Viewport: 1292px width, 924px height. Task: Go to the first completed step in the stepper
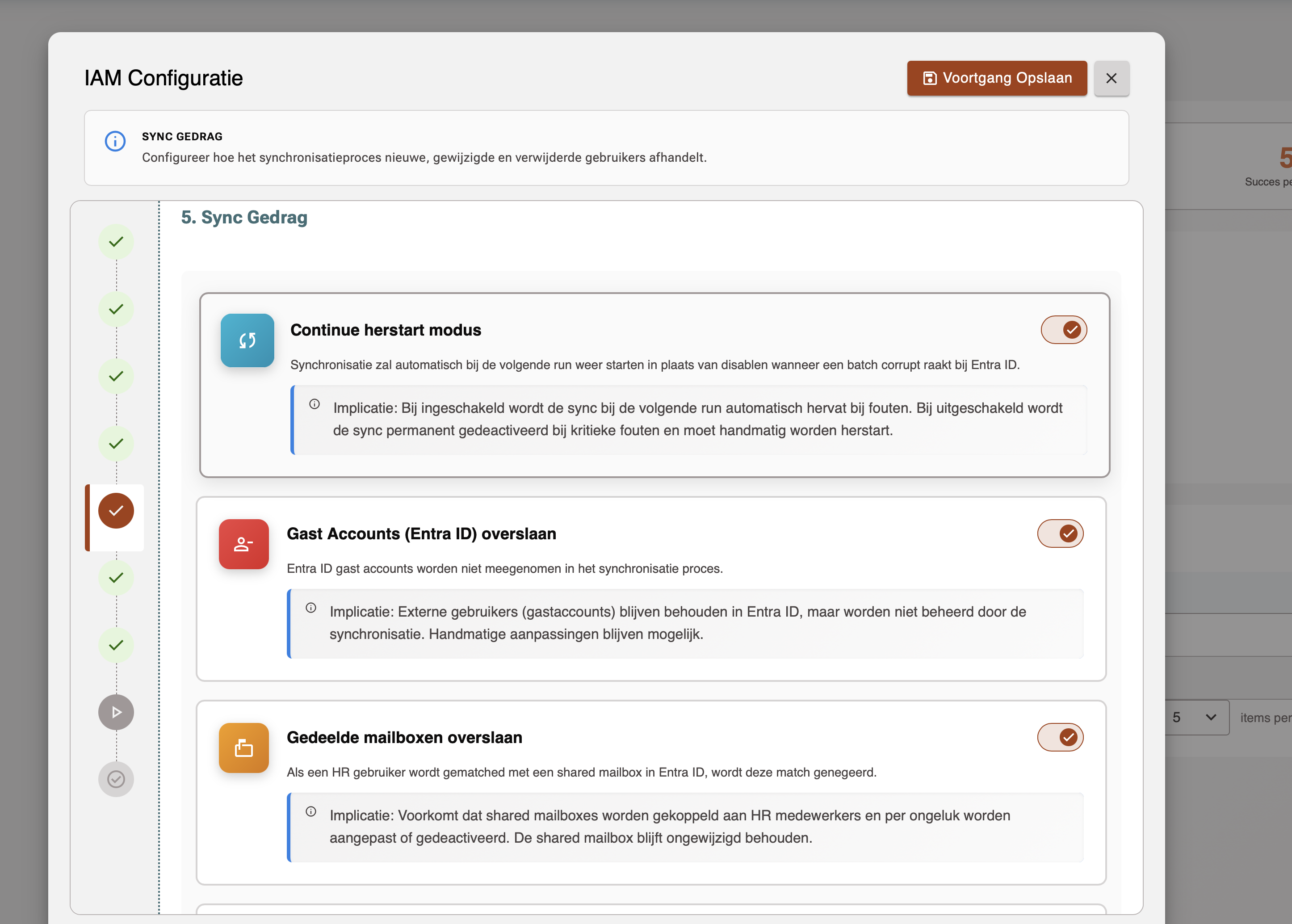tap(116, 242)
